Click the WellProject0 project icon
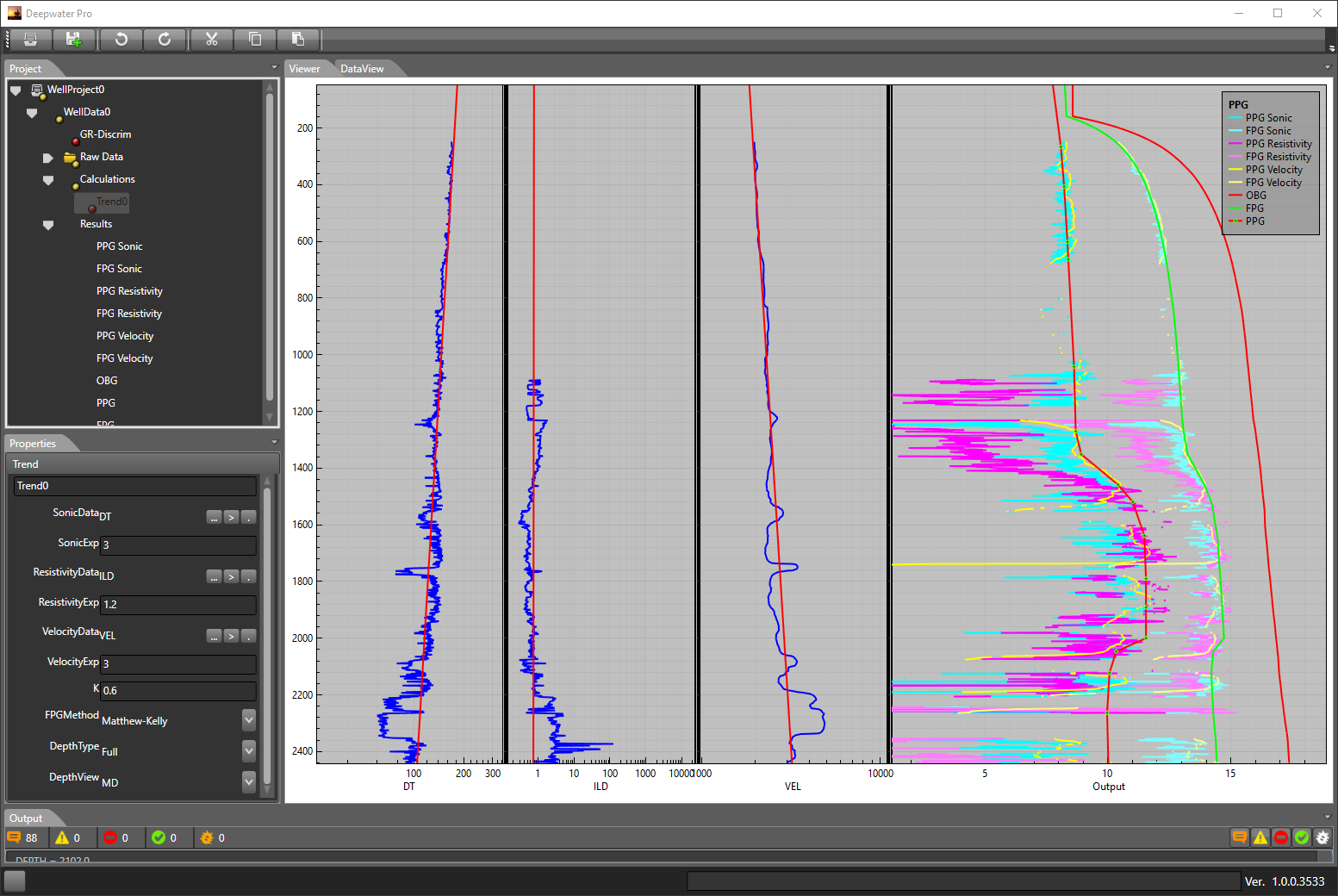Image resolution: width=1338 pixels, height=896 pixels. coord(37,90)
